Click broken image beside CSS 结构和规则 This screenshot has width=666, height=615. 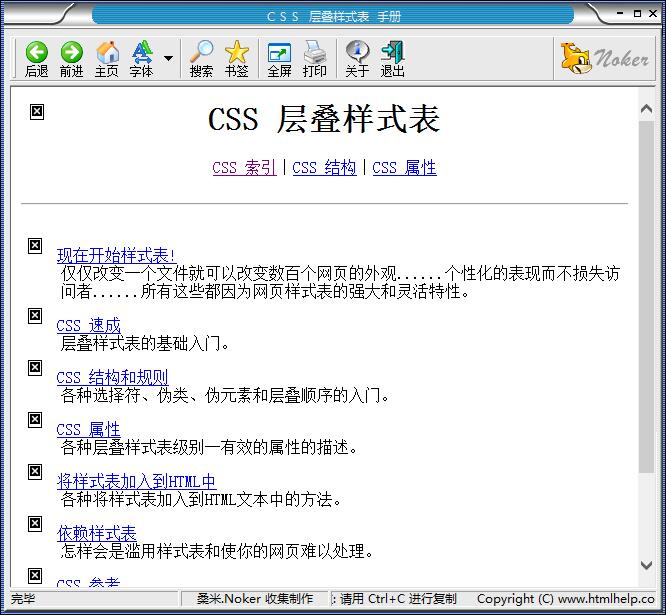click(x=35, y=367)
